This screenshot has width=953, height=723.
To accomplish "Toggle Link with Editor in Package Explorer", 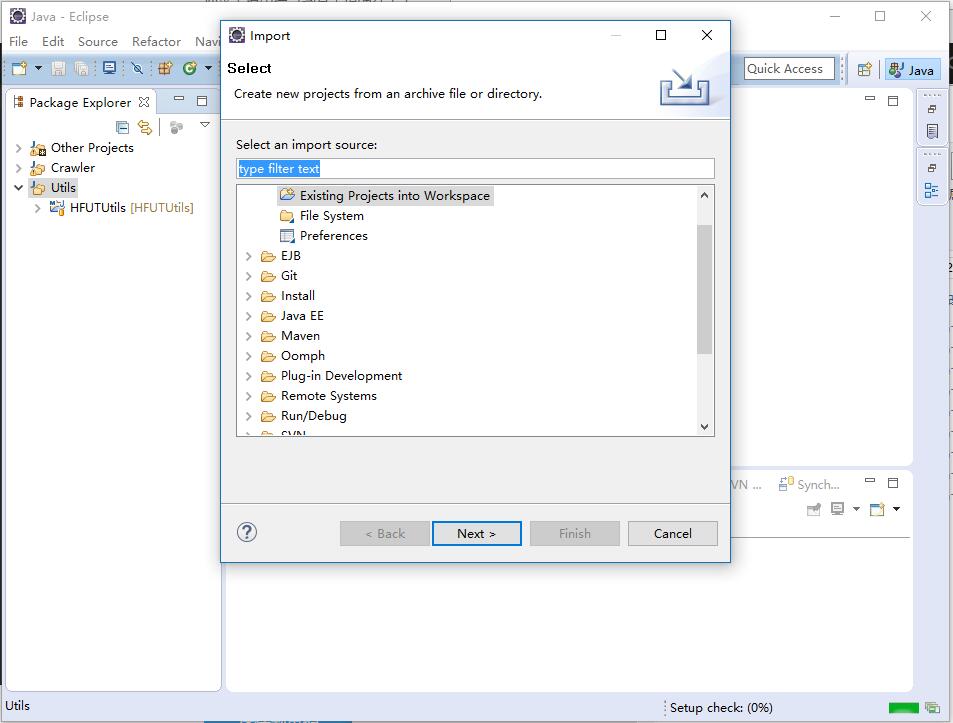I will (145, 127).
